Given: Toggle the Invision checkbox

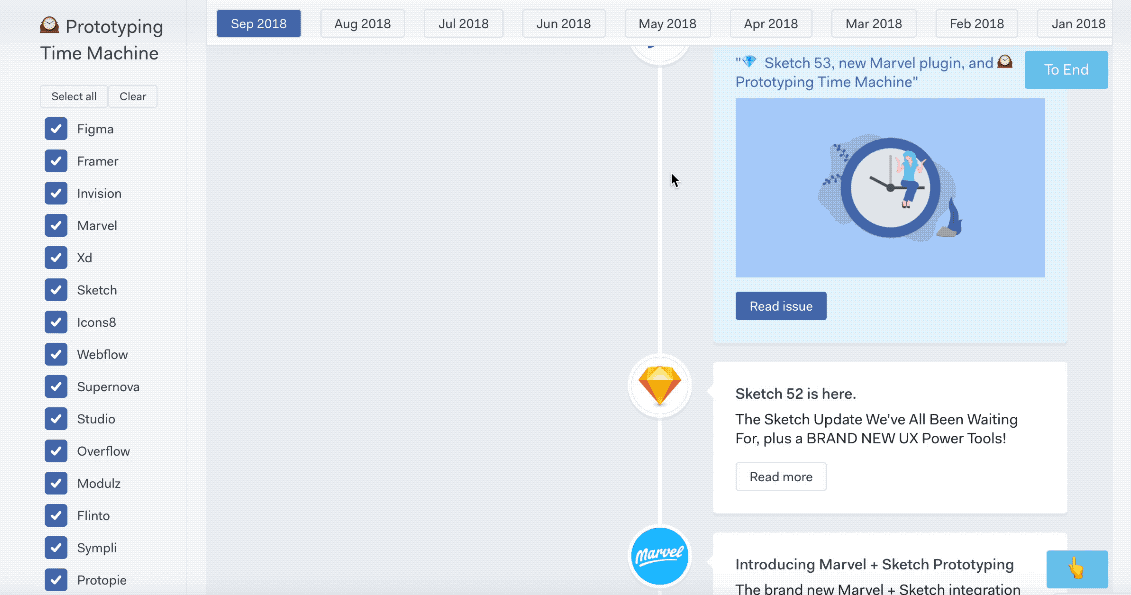Looking at the screenshot, I should 56,193.
